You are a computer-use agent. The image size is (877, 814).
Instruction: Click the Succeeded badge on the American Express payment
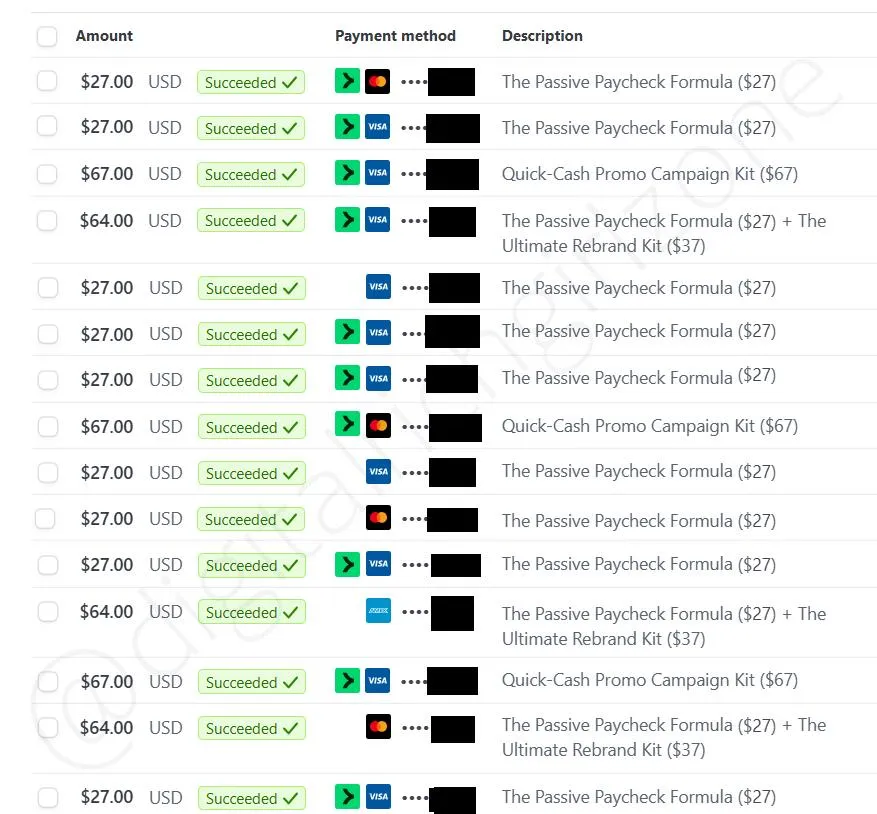click(x=251, y=612)
